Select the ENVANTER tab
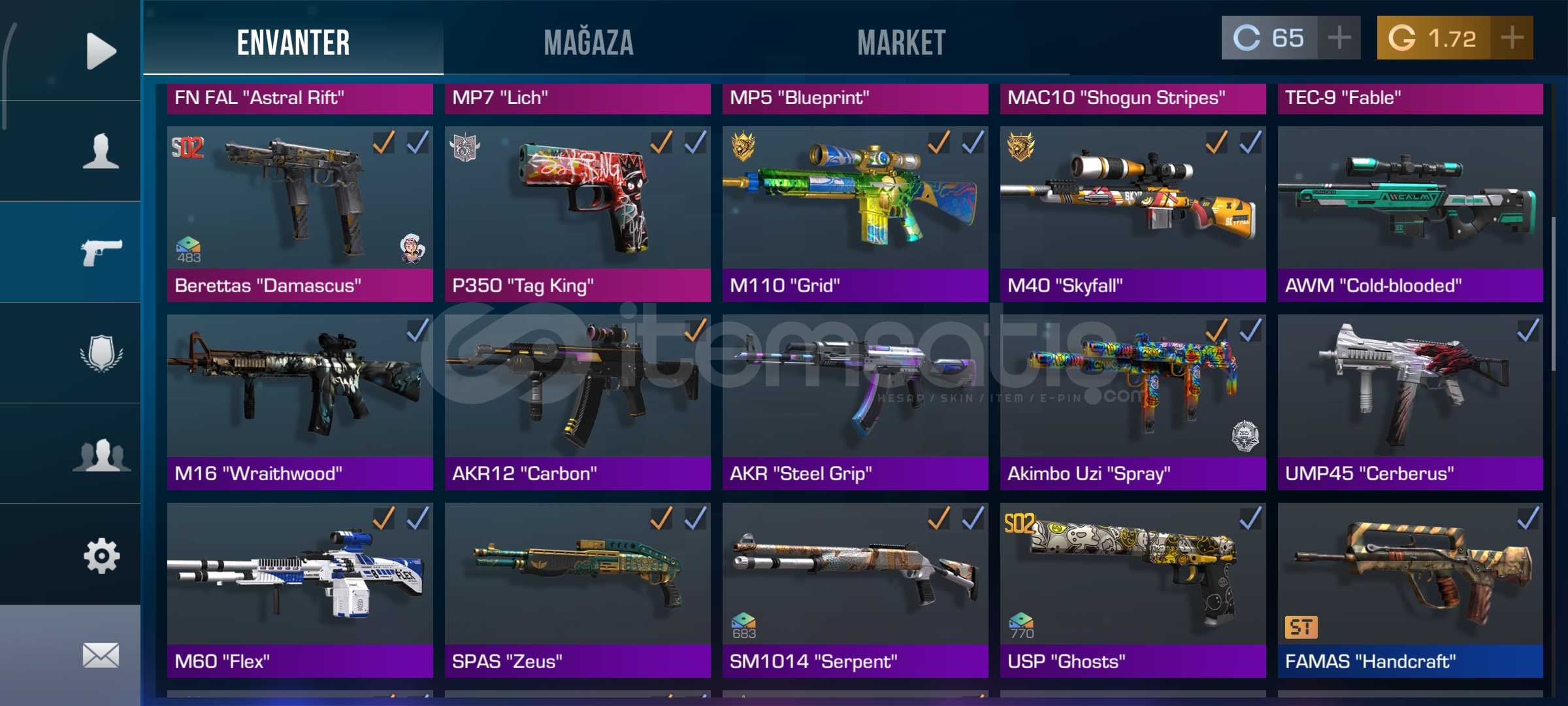Image resolution: width=1568 pixels, height=706 pixels. coord(293,43)
